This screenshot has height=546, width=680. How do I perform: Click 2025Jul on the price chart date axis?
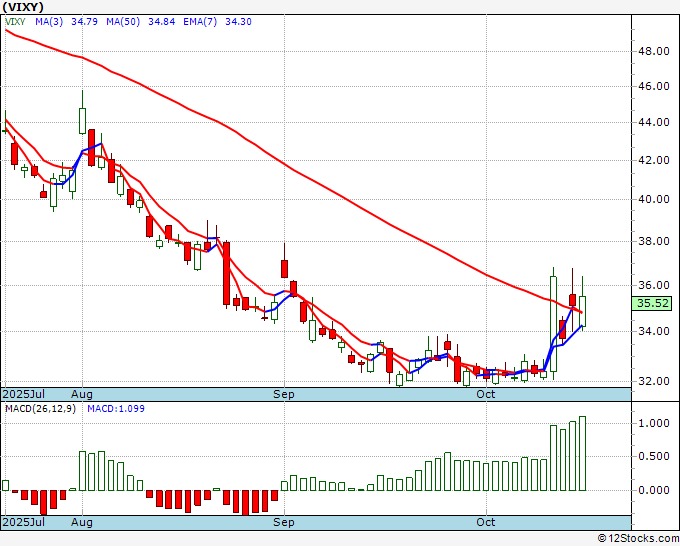23,394
